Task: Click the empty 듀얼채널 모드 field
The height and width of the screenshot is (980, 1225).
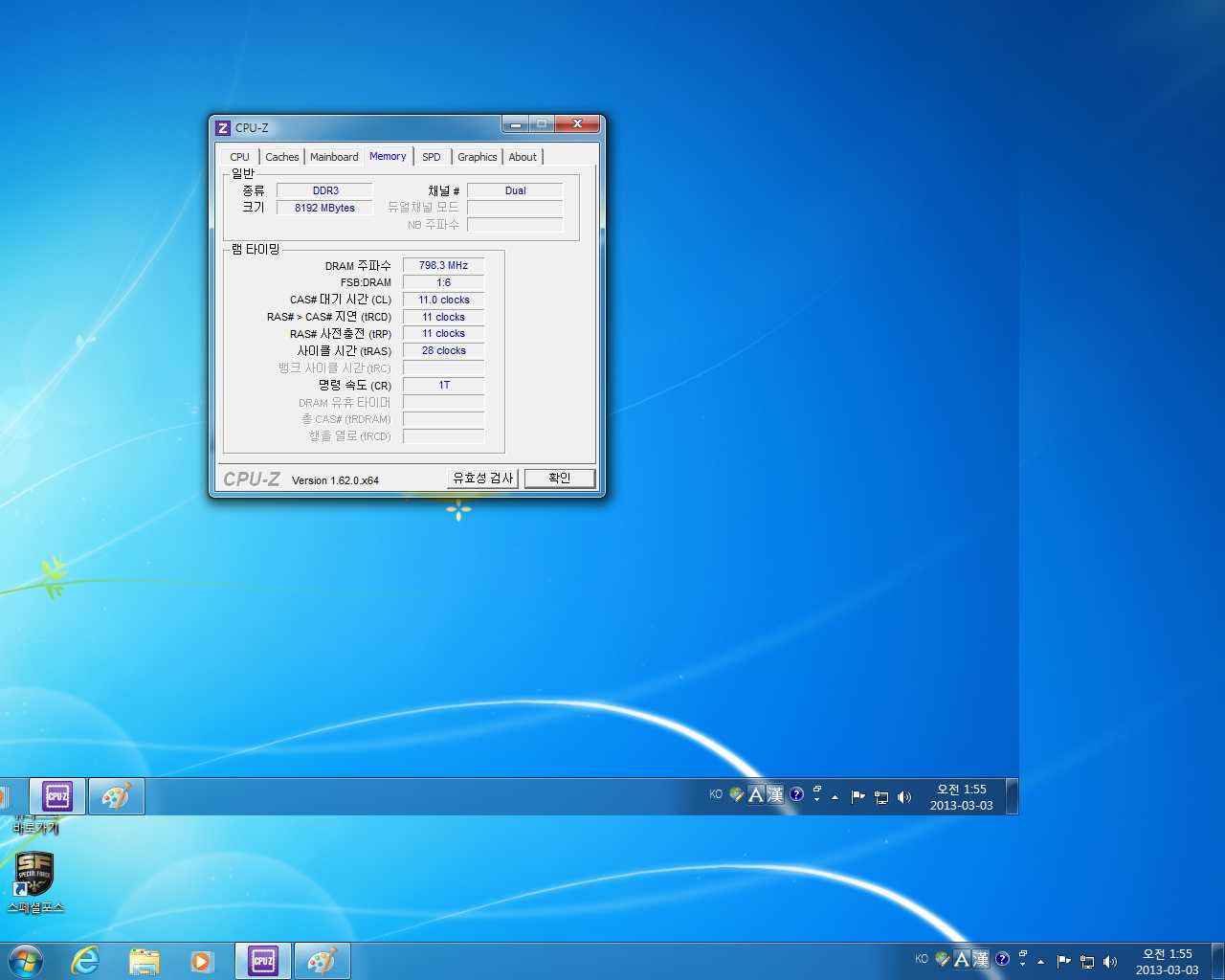Action: point(515,208)
